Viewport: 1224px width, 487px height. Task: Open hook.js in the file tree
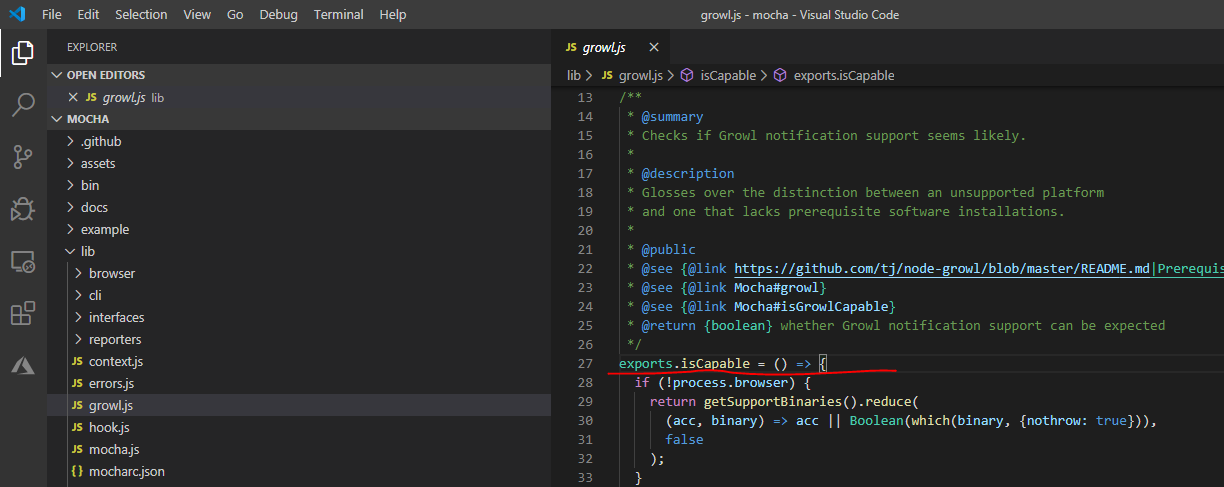(299, 427)
